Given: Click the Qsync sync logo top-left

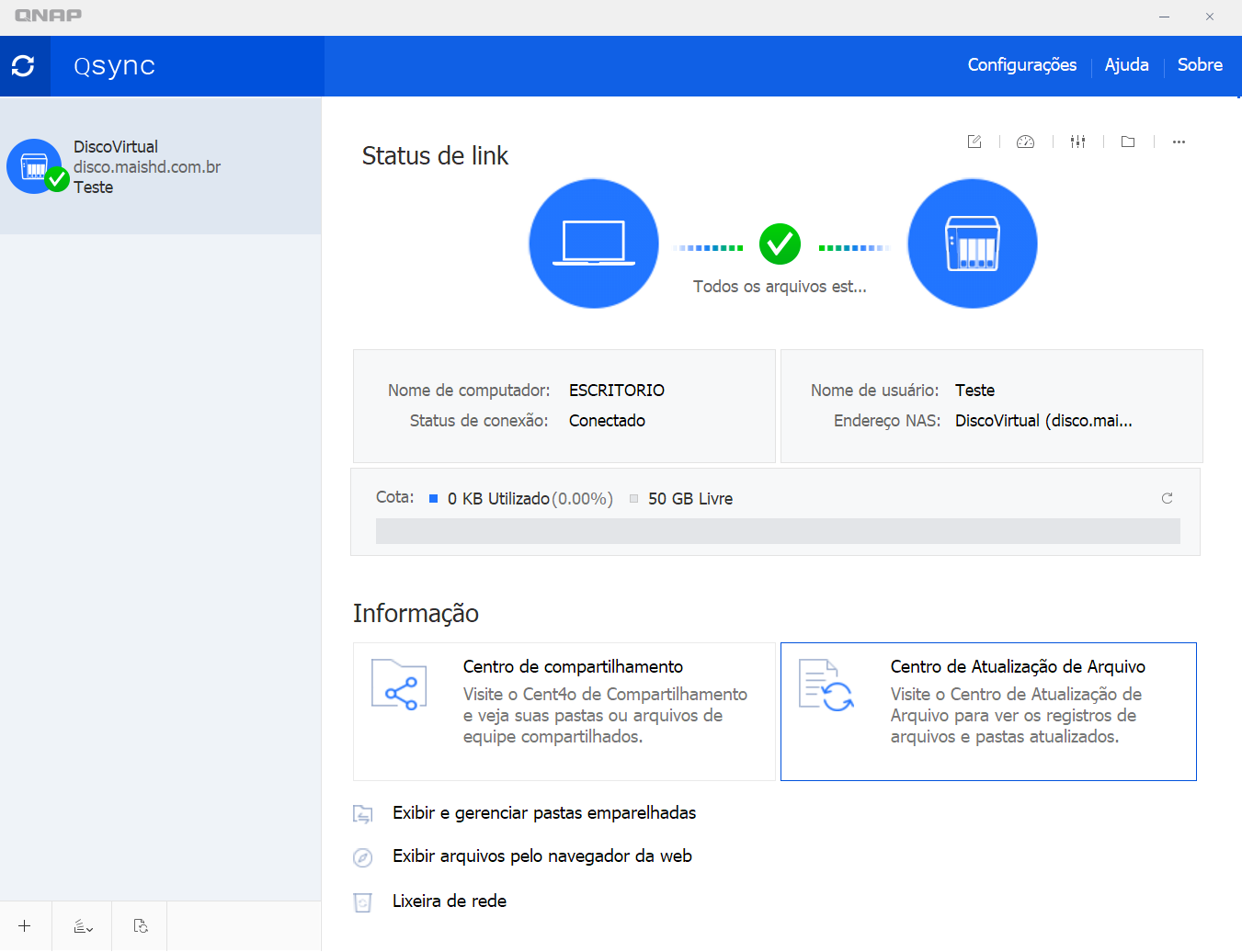Looking at the screenshot, I should [x=25, y=65].
